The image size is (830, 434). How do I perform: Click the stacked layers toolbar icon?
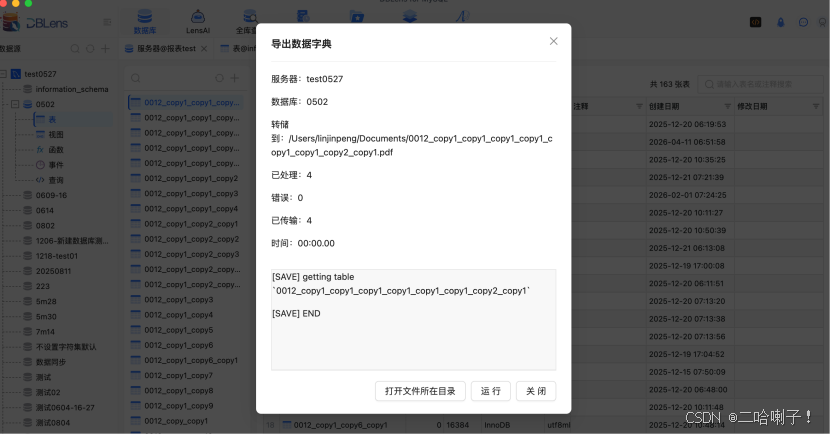click(x=410, y=17)
